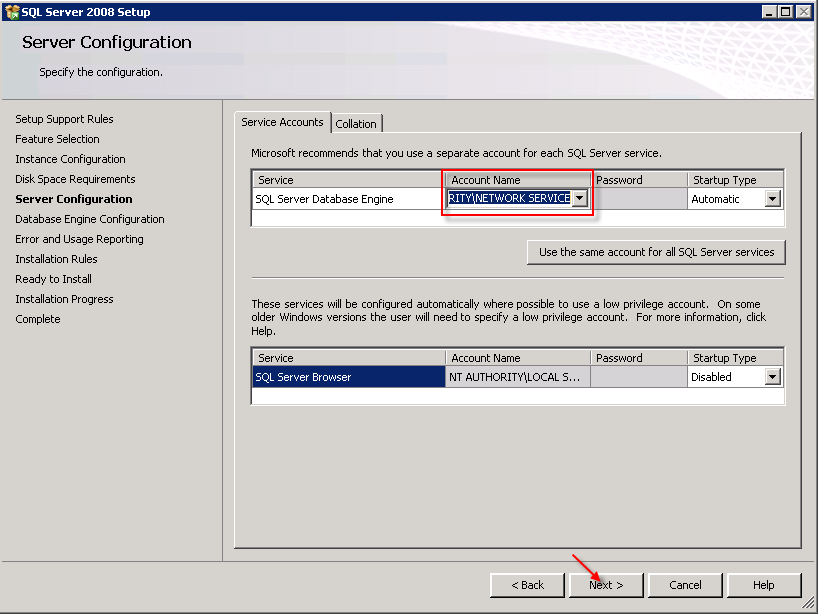Click the Back button

pos(527,585)
